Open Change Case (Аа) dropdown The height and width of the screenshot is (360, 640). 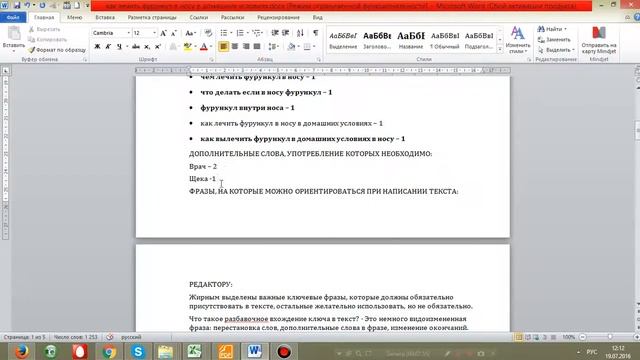(190, 33)
